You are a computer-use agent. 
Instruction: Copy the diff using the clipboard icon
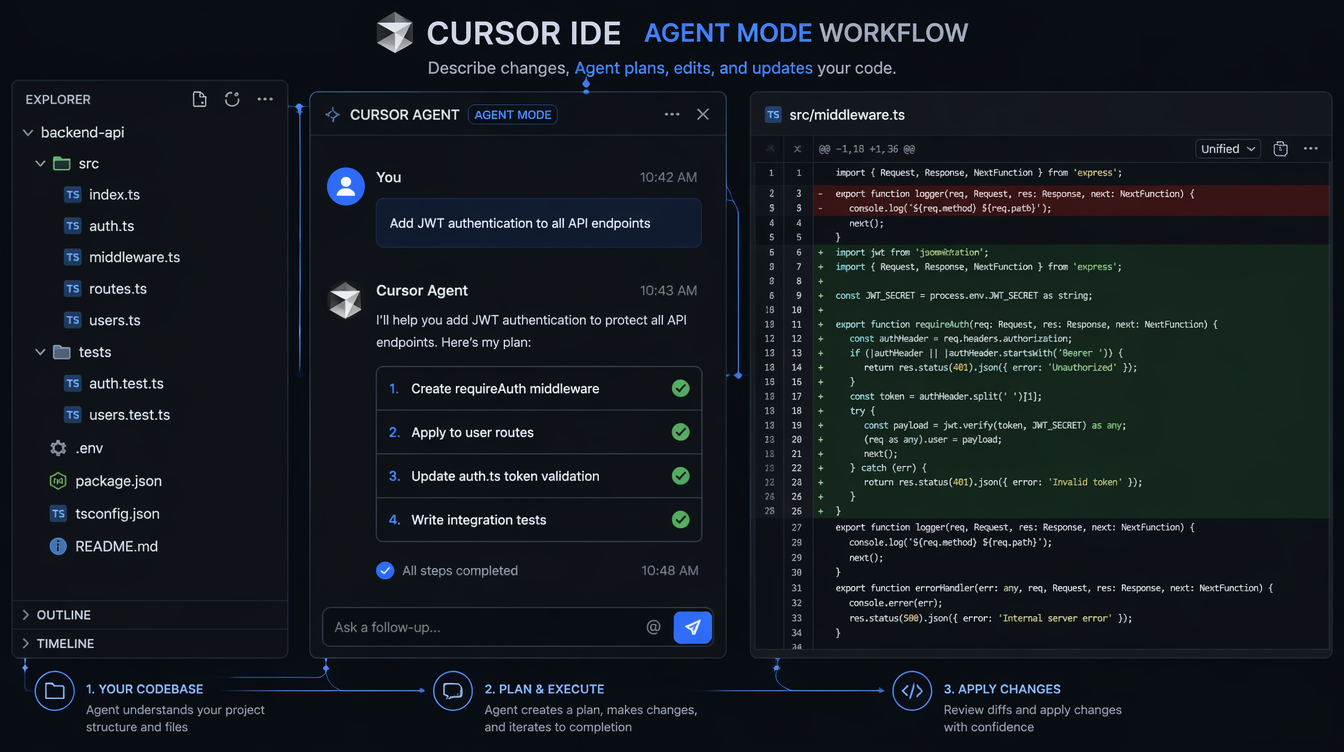pos(1280,148)
